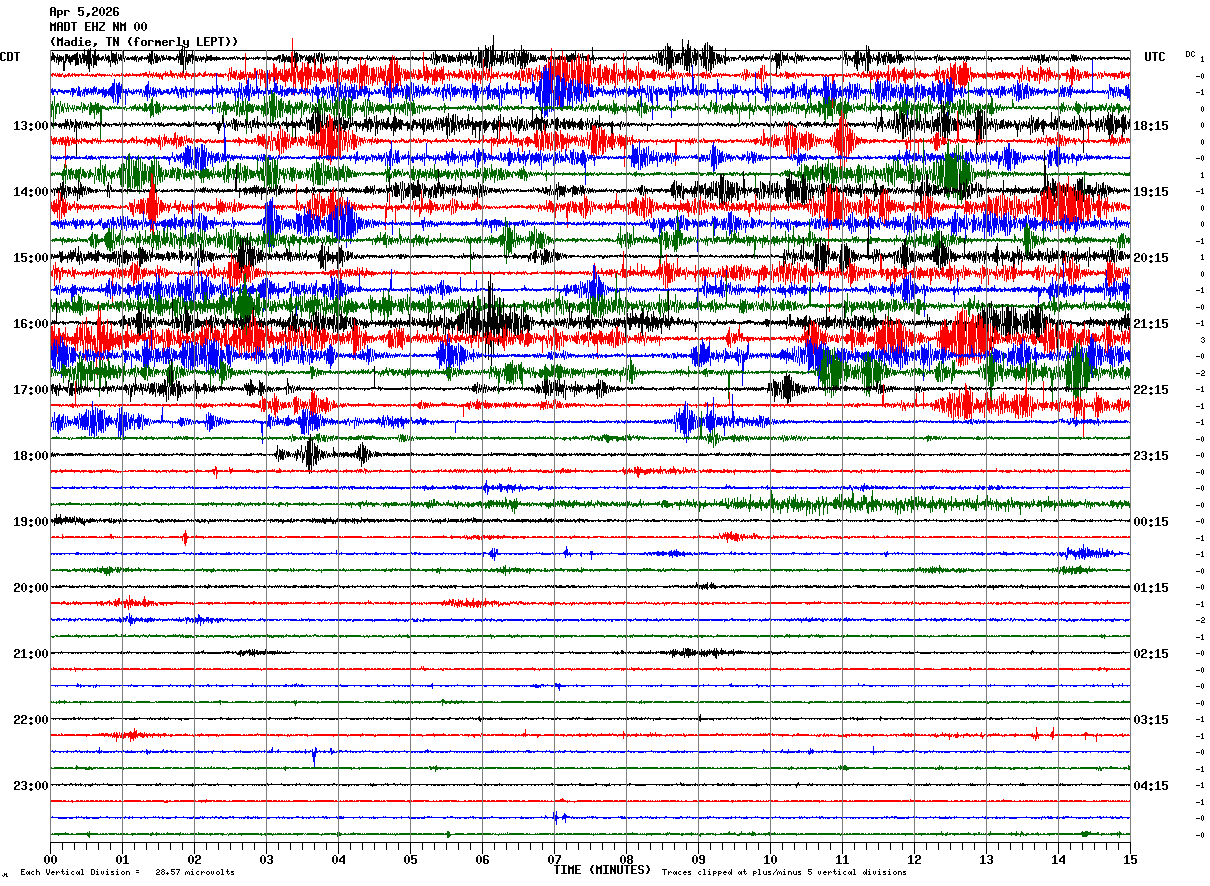The width and height of the screenshot is (1210, 886).
Task: Select the 17:00 CDT time label
Action: pos(31,390)
